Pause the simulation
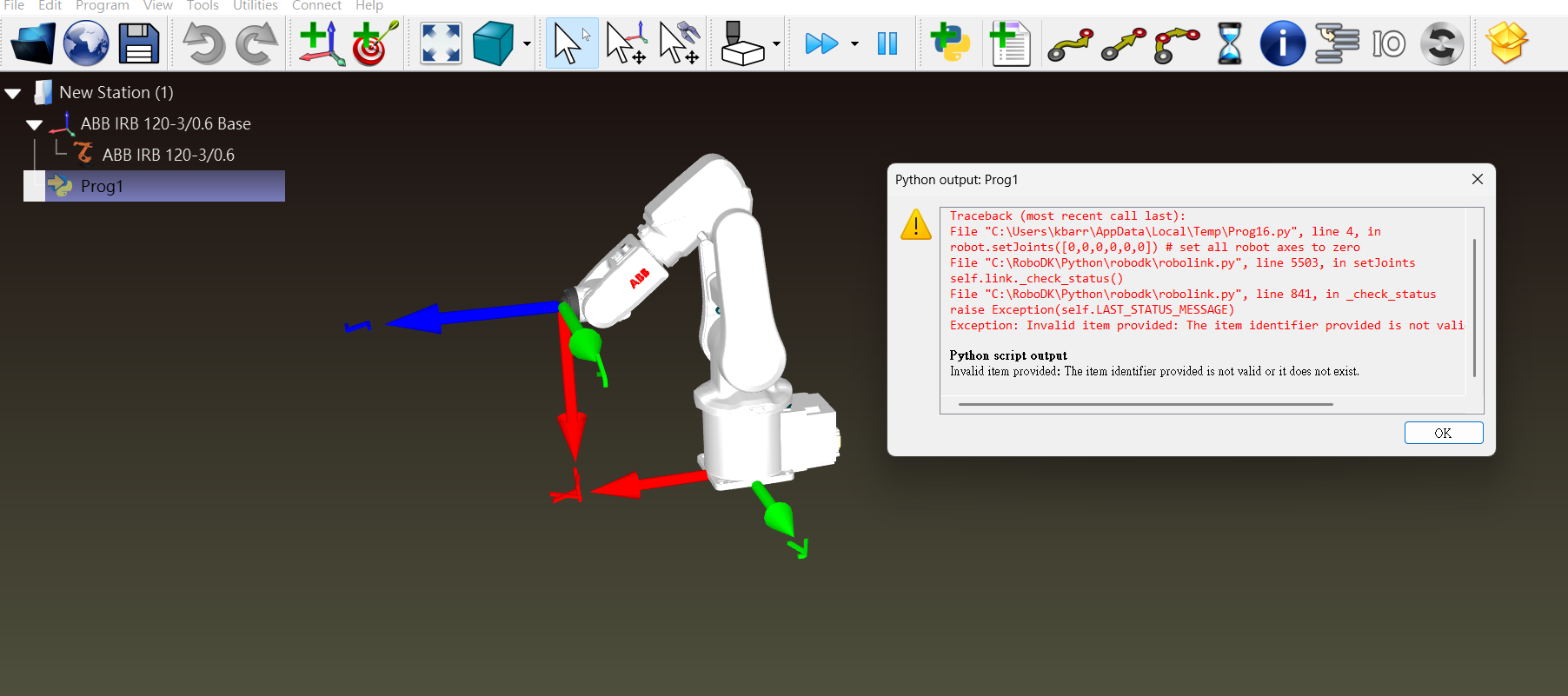Screen dimensions: 1568x696 (887, 43)
